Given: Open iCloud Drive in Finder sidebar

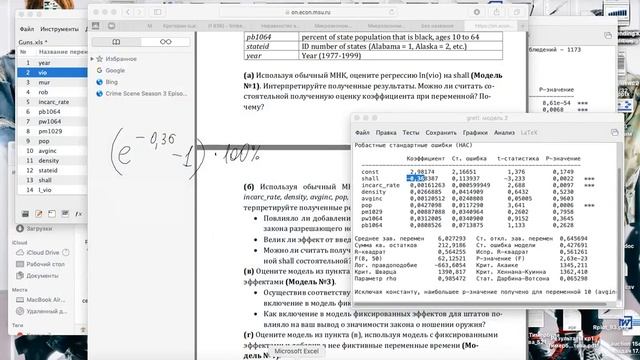Looking at the screenshot, I should pyautogui.click(x=43, y=253).
